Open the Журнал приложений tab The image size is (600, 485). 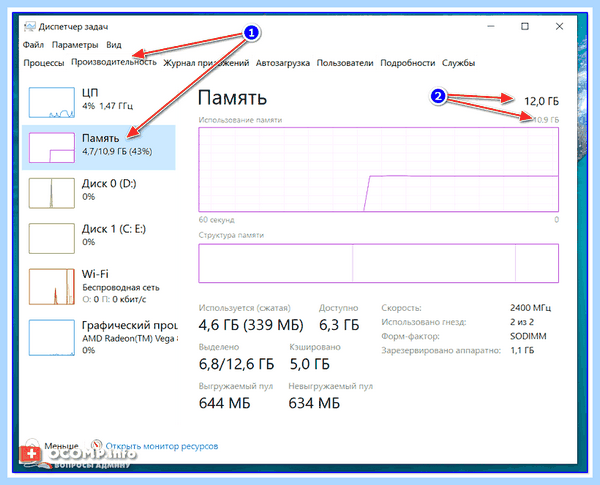coord(206,63)
